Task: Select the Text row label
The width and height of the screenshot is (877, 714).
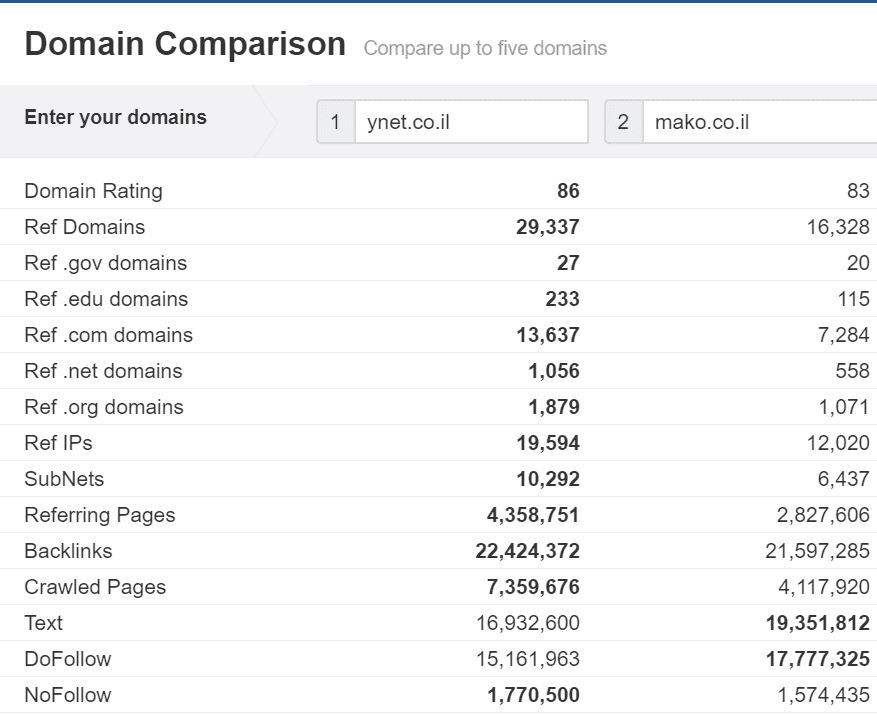Action: [x=44, y=623]
